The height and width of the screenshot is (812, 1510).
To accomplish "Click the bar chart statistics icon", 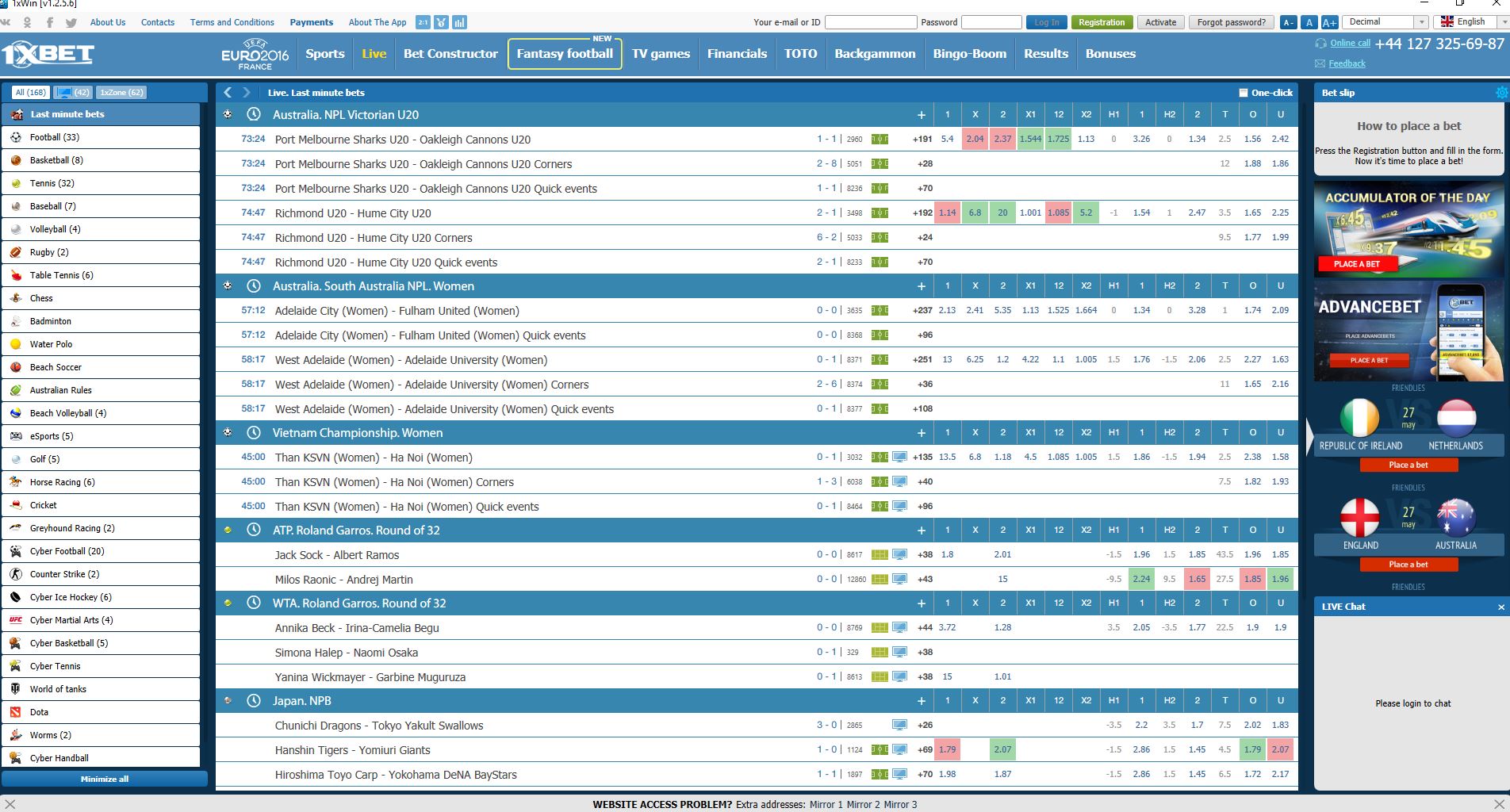I will [460, 22].
